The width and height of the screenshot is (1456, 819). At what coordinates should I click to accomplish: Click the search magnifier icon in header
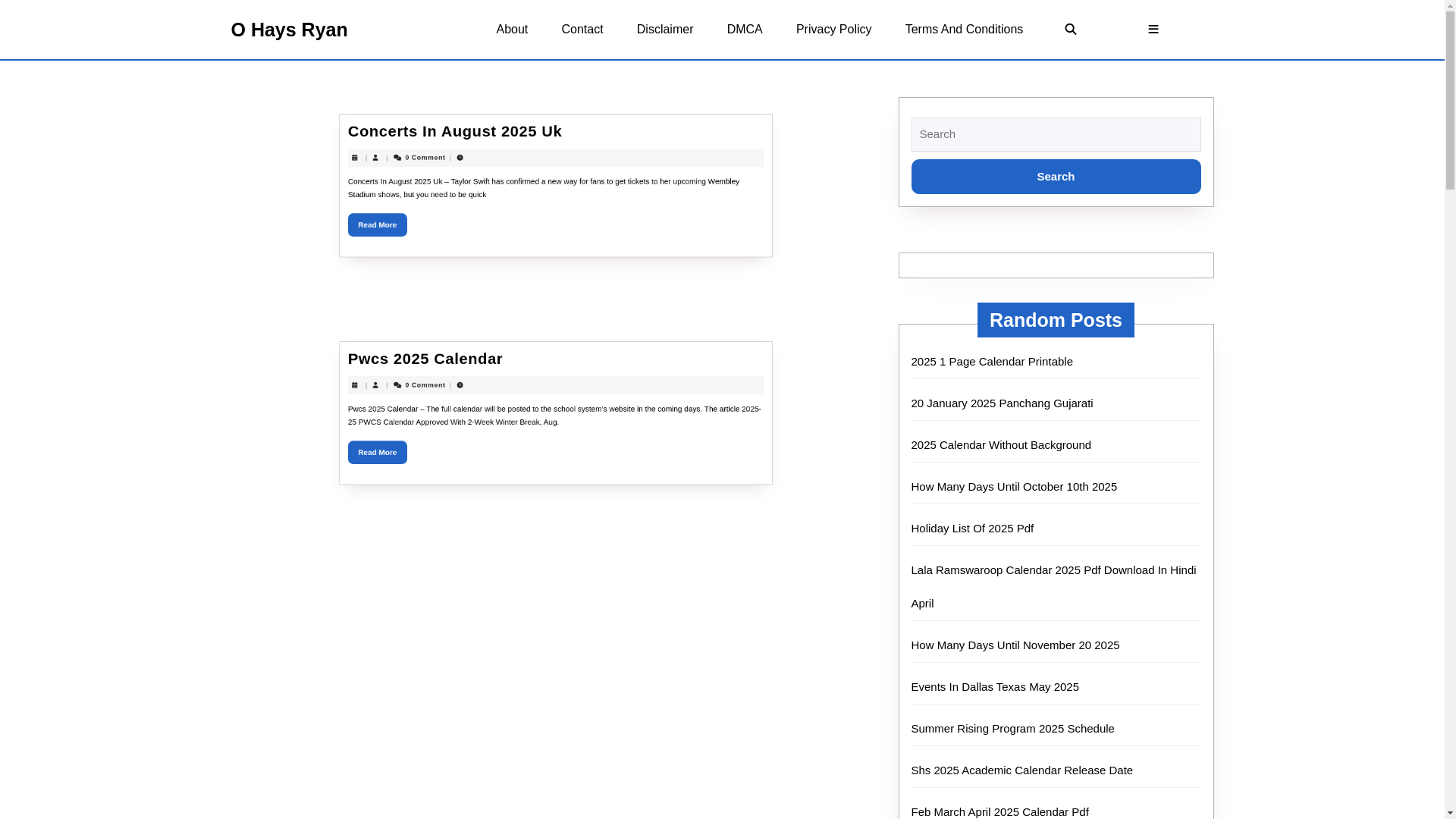(x=1070, y=30)
